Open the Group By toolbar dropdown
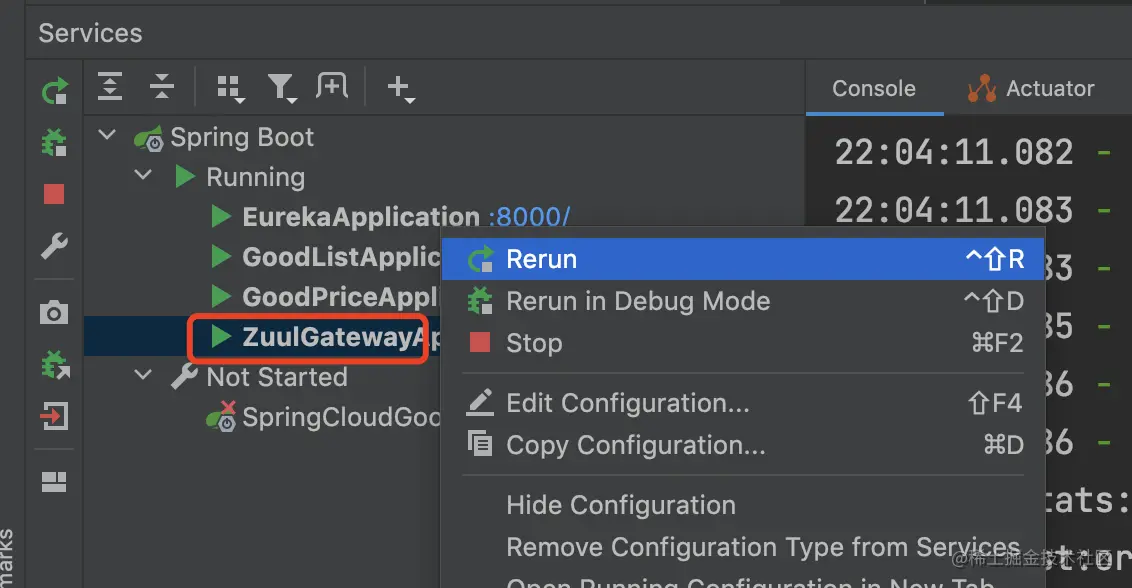The image size is (1132, 588). click(231, 89)
